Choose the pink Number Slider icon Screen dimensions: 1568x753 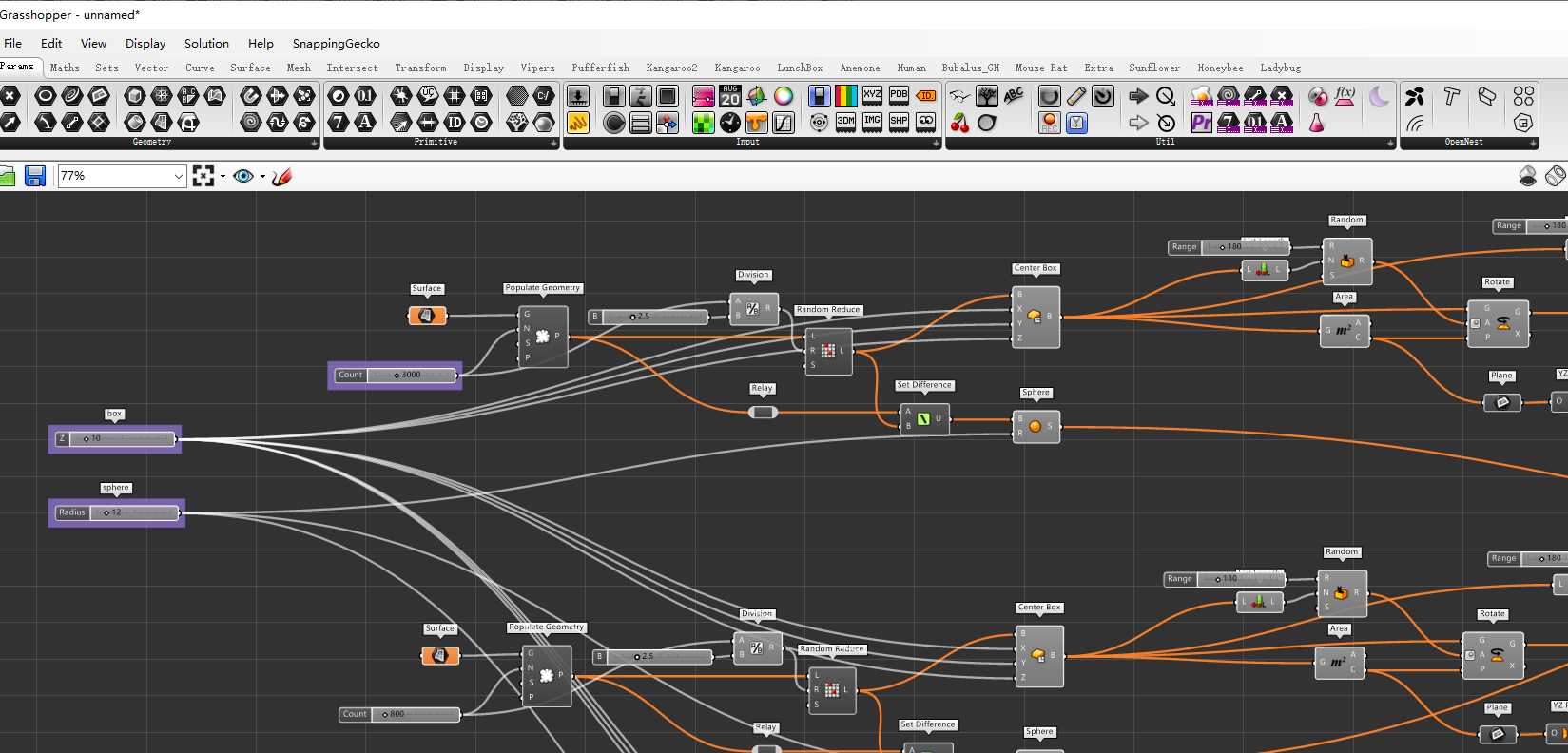pos(704,95)
